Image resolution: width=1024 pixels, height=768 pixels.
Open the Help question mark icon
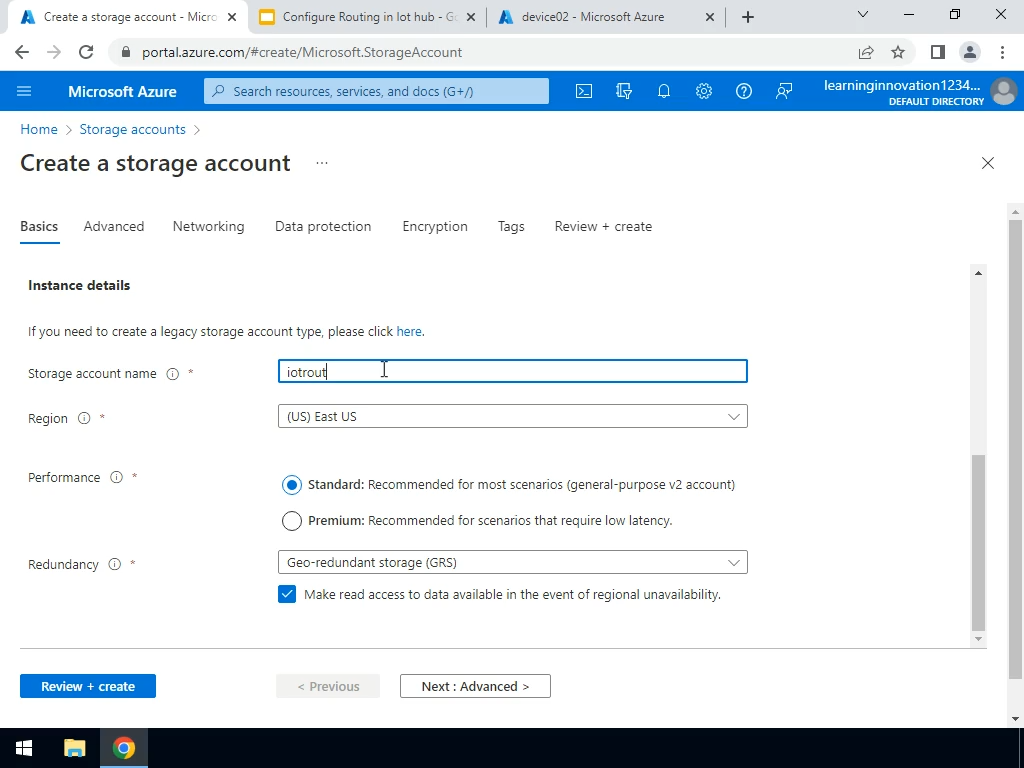pyautogui.click(x=744, y=91)
